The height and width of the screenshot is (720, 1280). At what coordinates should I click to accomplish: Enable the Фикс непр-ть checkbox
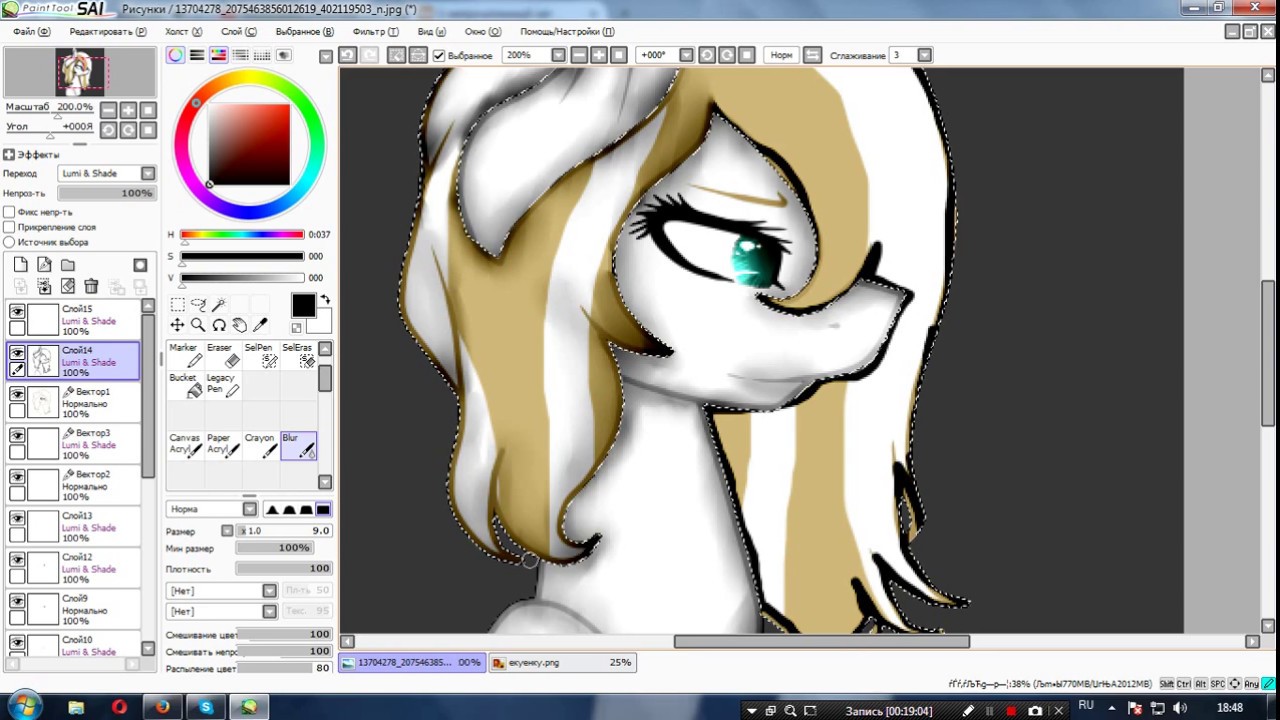9,212
